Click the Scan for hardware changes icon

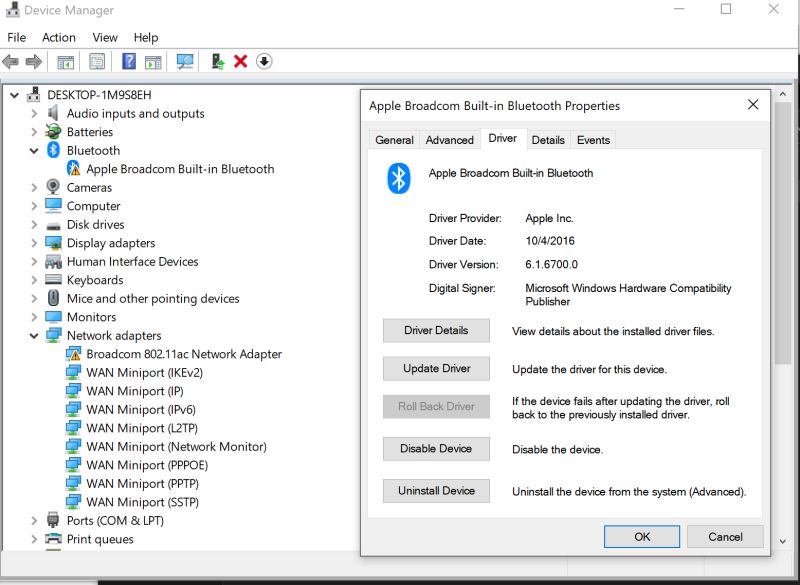tap(186, 61)
